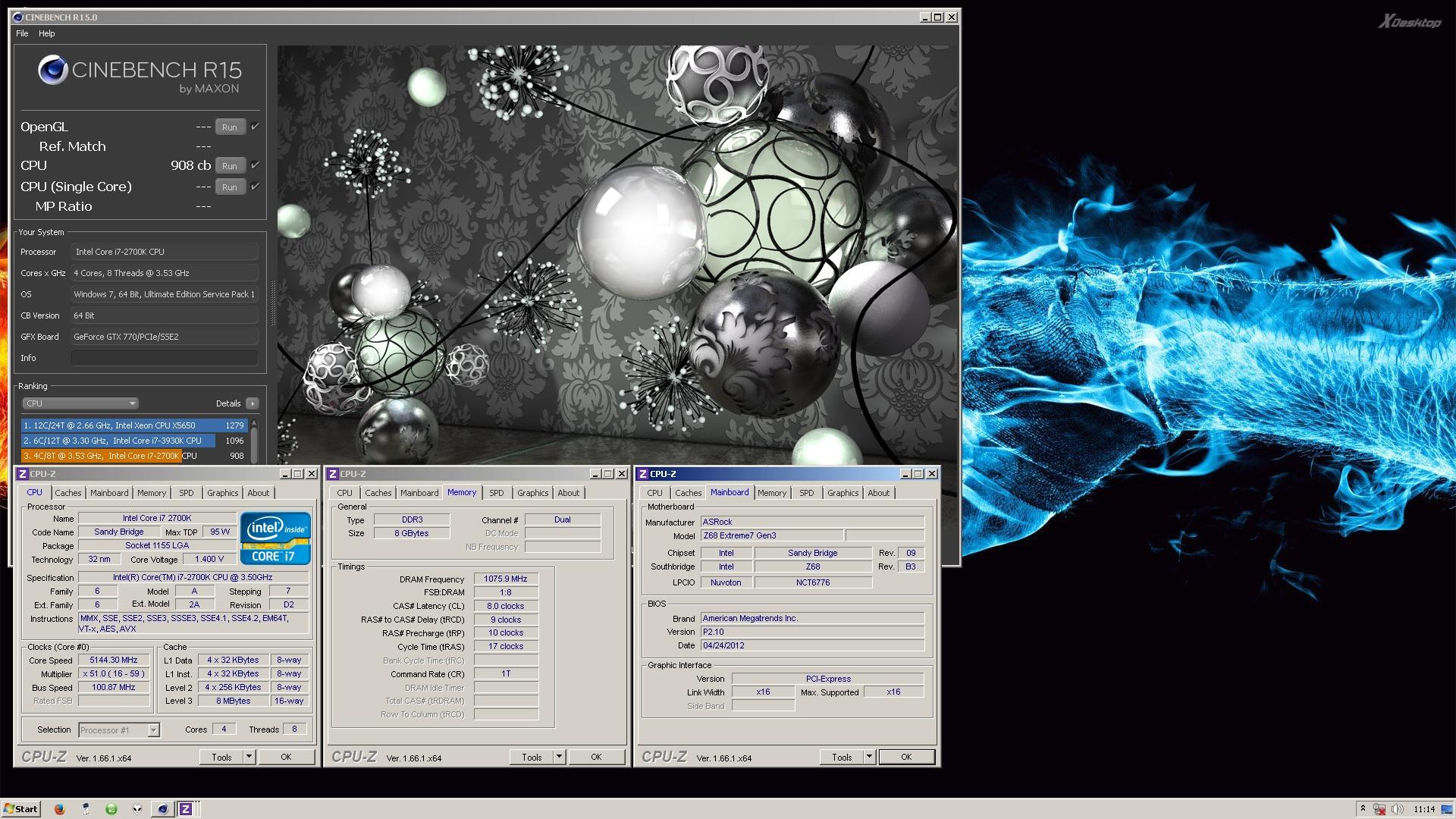Run the CPU benchmark

coord(230,166)
